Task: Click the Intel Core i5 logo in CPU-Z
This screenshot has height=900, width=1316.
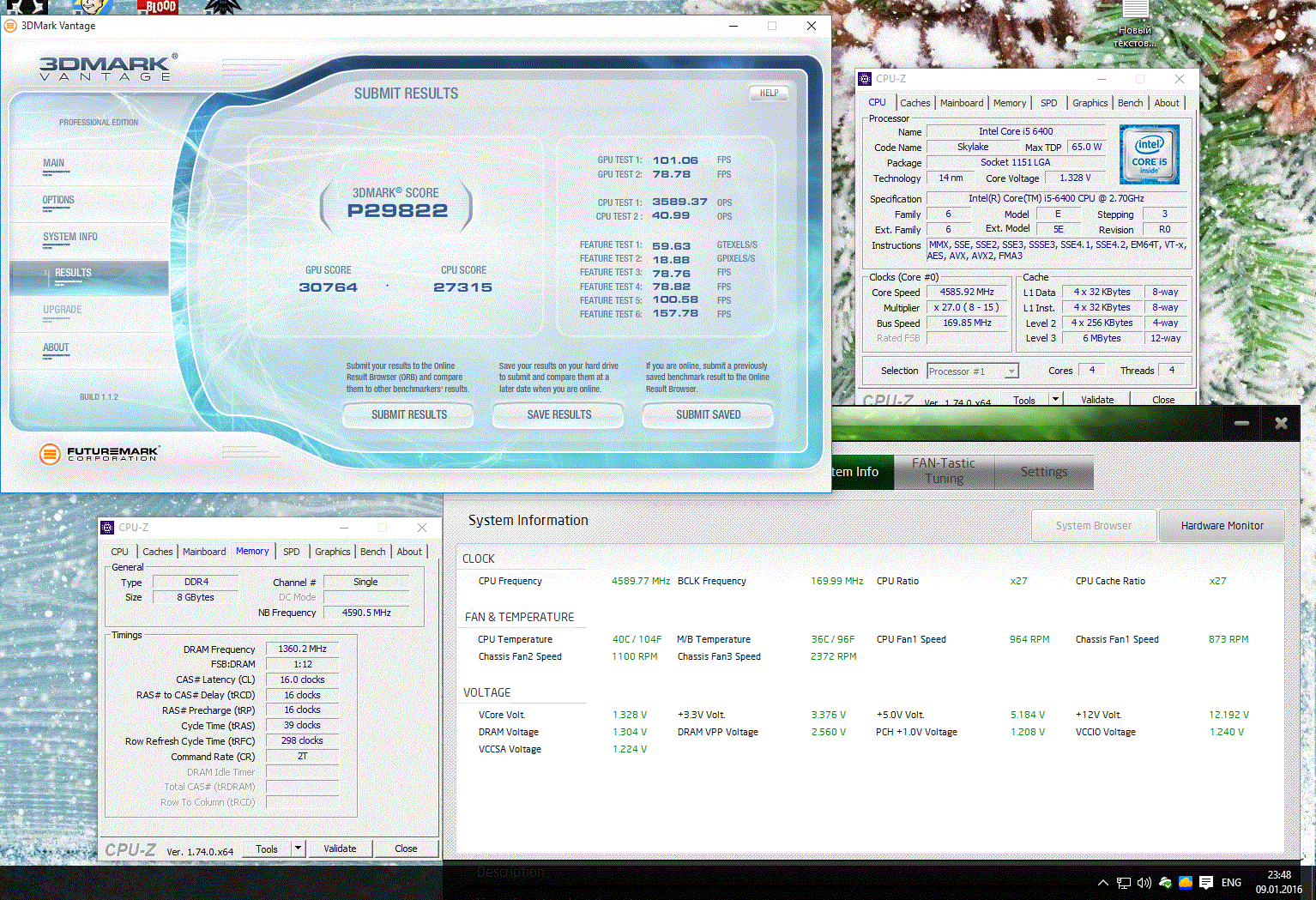Action: [1149, 154]
